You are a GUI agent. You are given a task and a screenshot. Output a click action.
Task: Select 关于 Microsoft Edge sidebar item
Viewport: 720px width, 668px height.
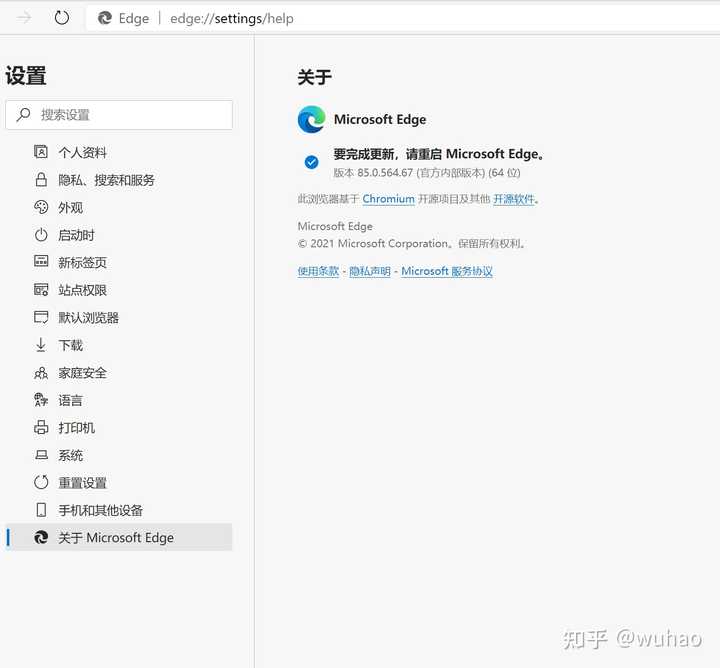[119, 537]
